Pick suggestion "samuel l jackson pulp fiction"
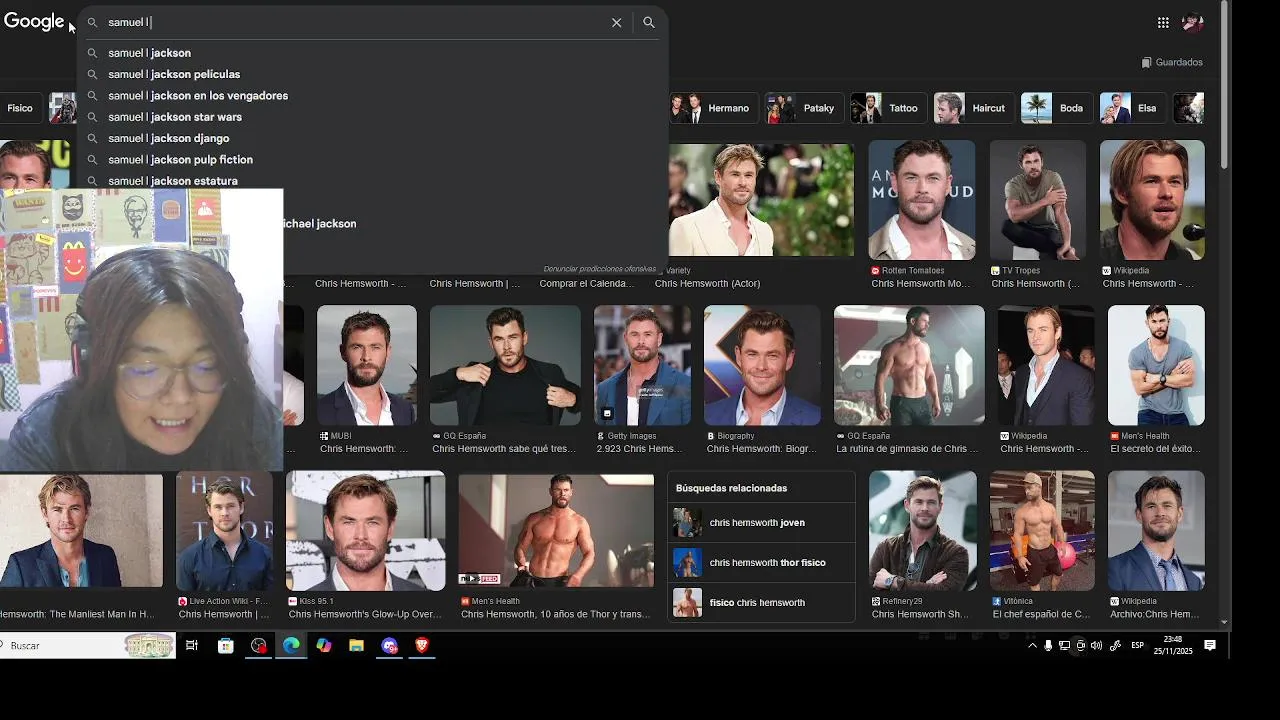The height and width of the screenshot is (720, 1280). point(373,159)
